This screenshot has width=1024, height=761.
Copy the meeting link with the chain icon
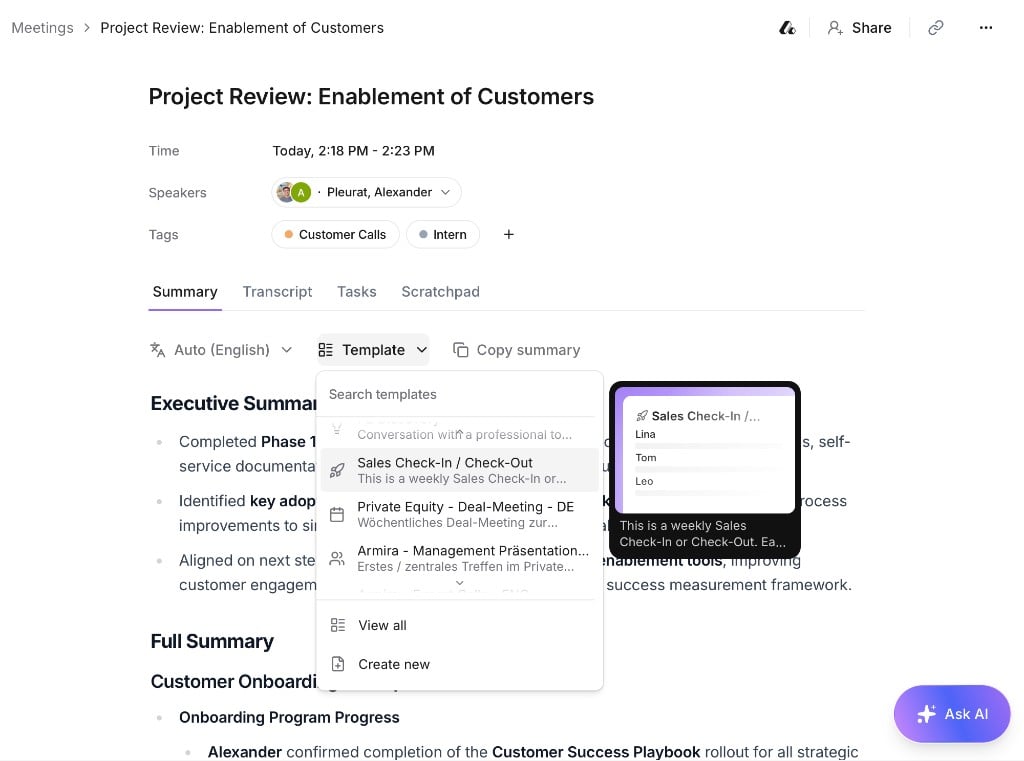[x=936, y=27]
